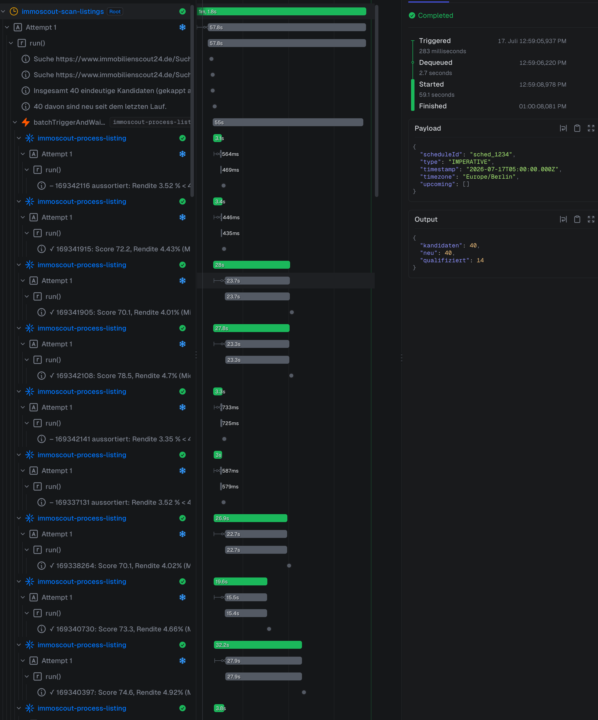Click the "Europe/Berlin" payload value

tap(490, 177)
